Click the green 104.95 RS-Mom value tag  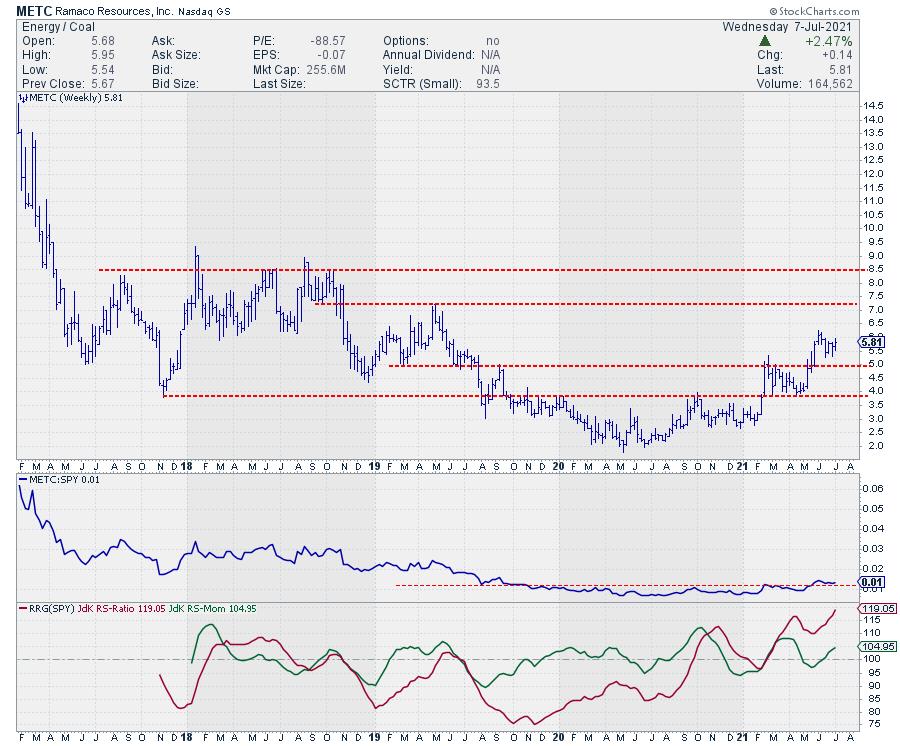(873, 646)
